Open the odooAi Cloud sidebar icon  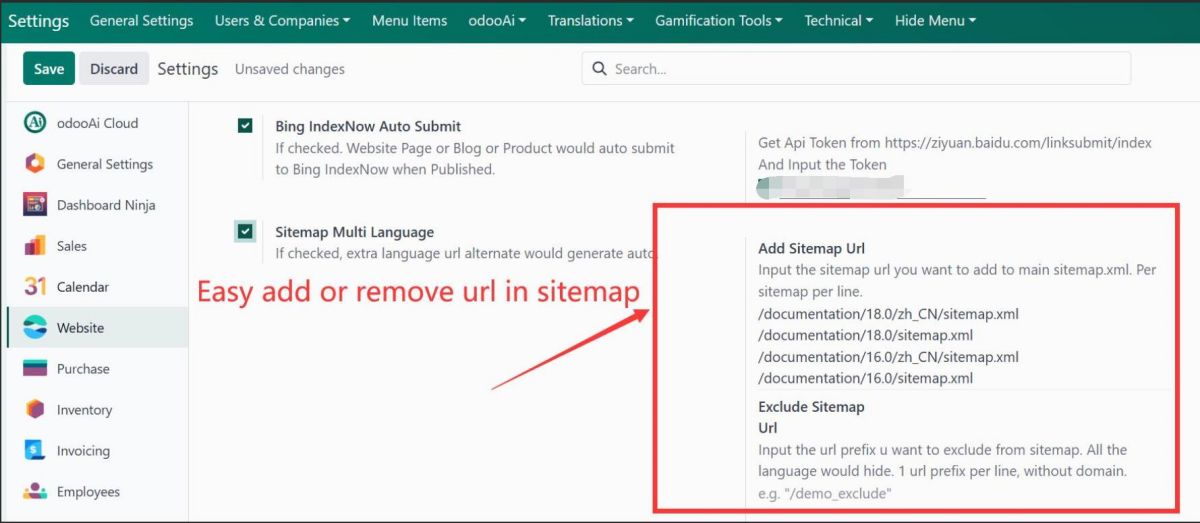tap(35, 123)
